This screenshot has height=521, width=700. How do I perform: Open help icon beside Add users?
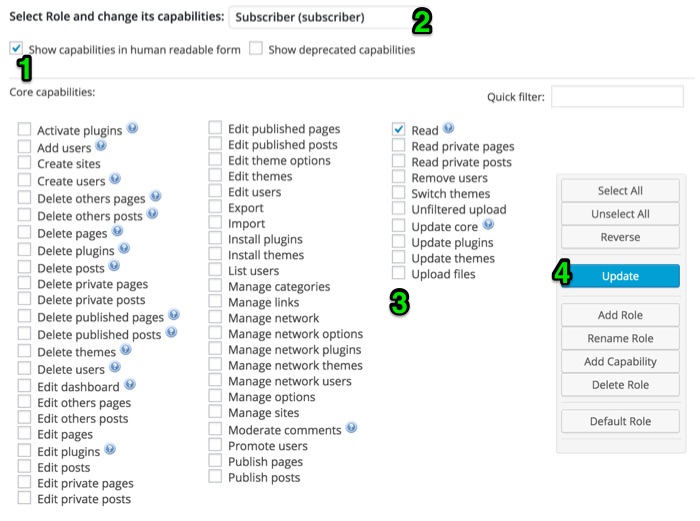pyautogui.click(x=101, y=145)
